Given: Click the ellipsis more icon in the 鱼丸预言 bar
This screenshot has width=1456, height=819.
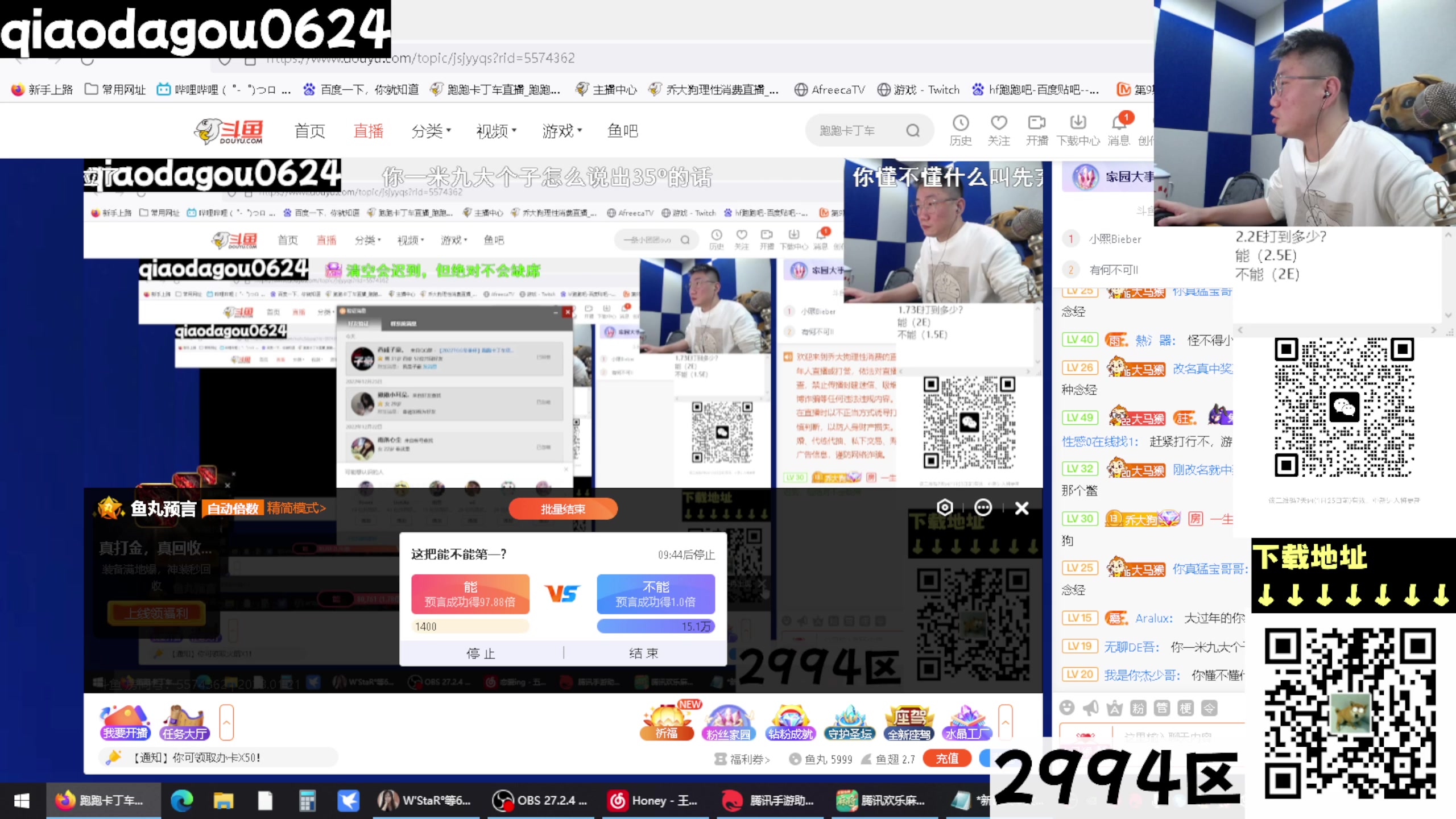Looking at the screenshot, I should 983,507.
